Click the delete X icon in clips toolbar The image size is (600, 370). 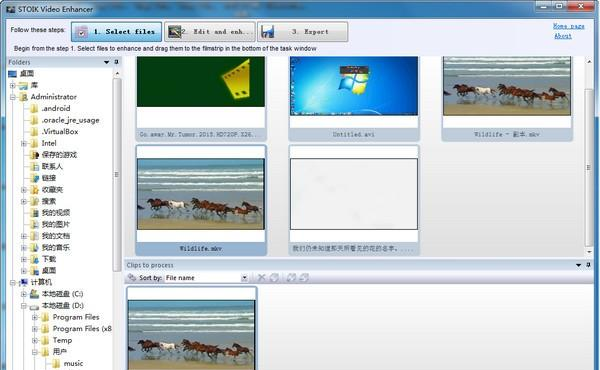262,277
